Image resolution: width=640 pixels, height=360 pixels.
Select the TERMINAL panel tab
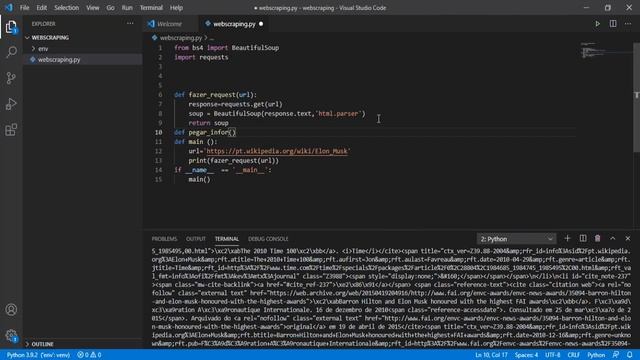227,239
